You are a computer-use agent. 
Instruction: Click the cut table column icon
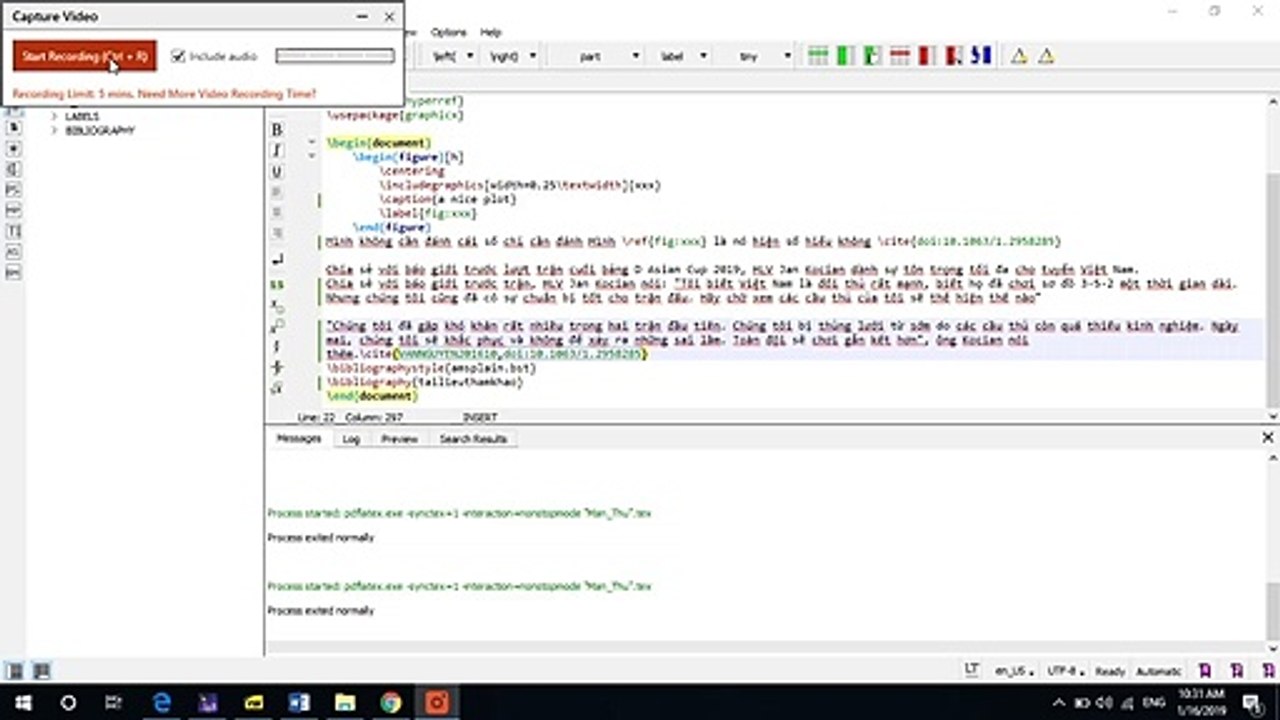(953, 56)
